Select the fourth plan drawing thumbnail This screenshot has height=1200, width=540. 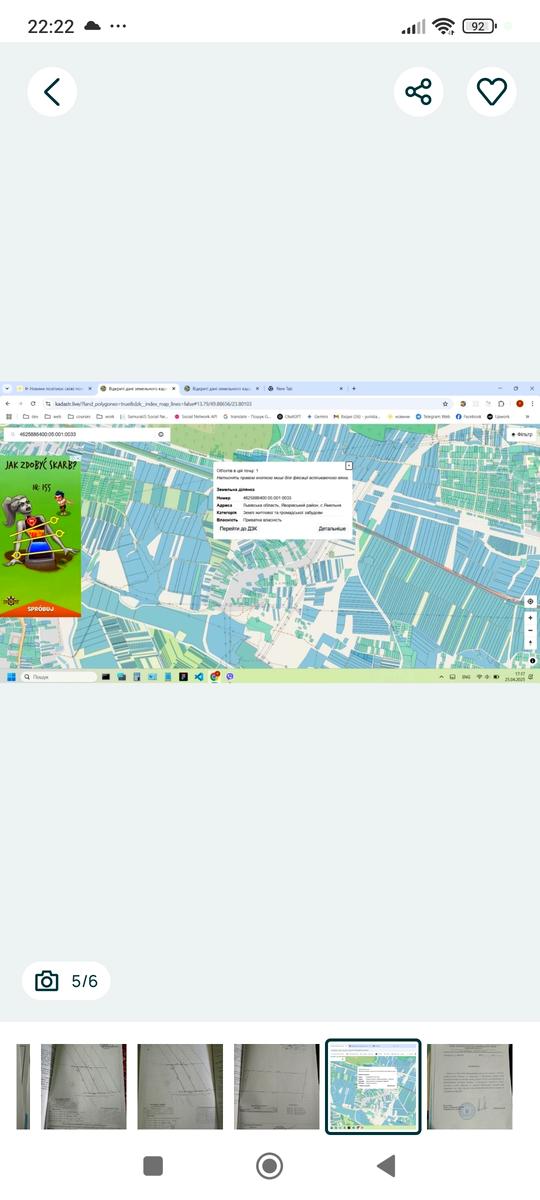point(277,1087)
